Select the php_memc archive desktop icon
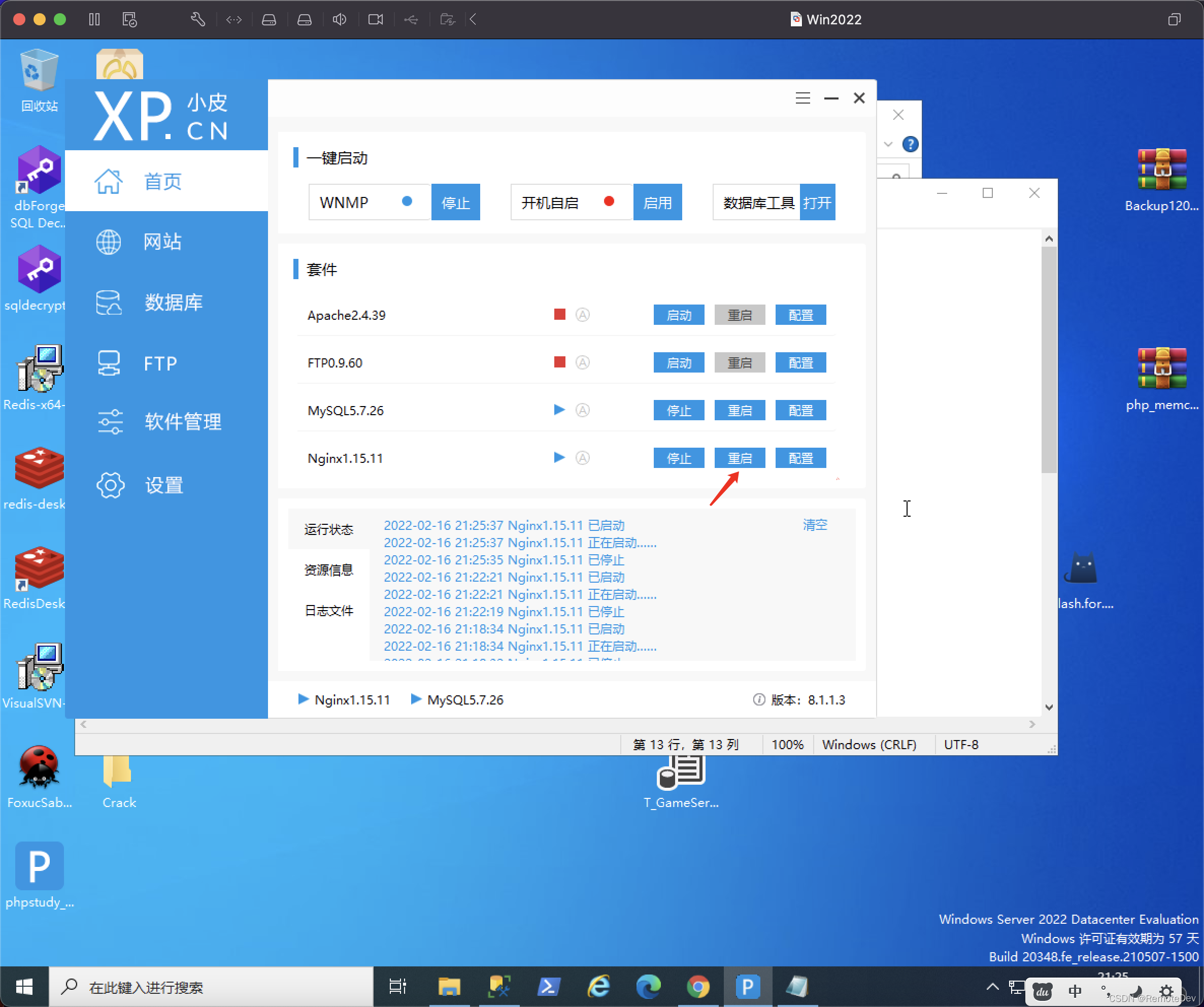The width and height of the screenshot is (1204, 1007). tap(1161, 379)
